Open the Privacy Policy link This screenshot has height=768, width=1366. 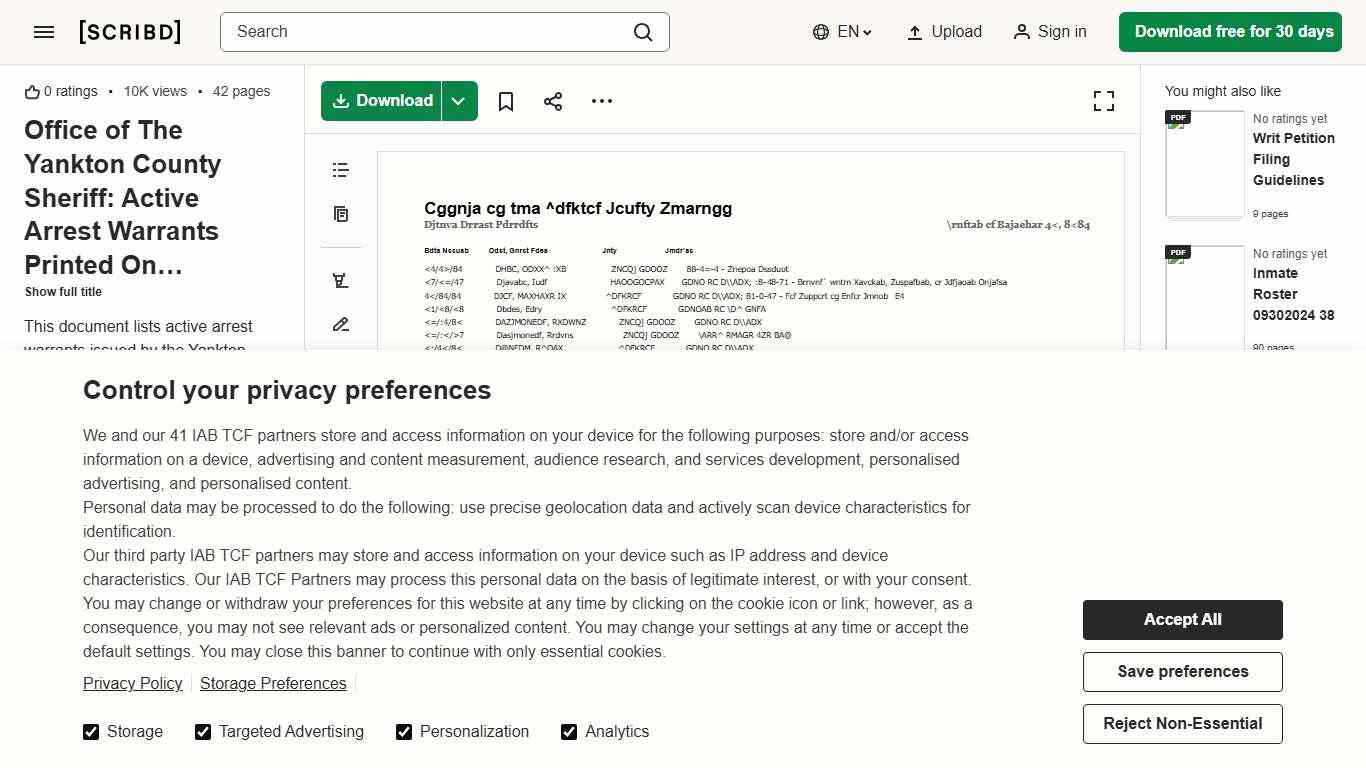coord(132,683)
